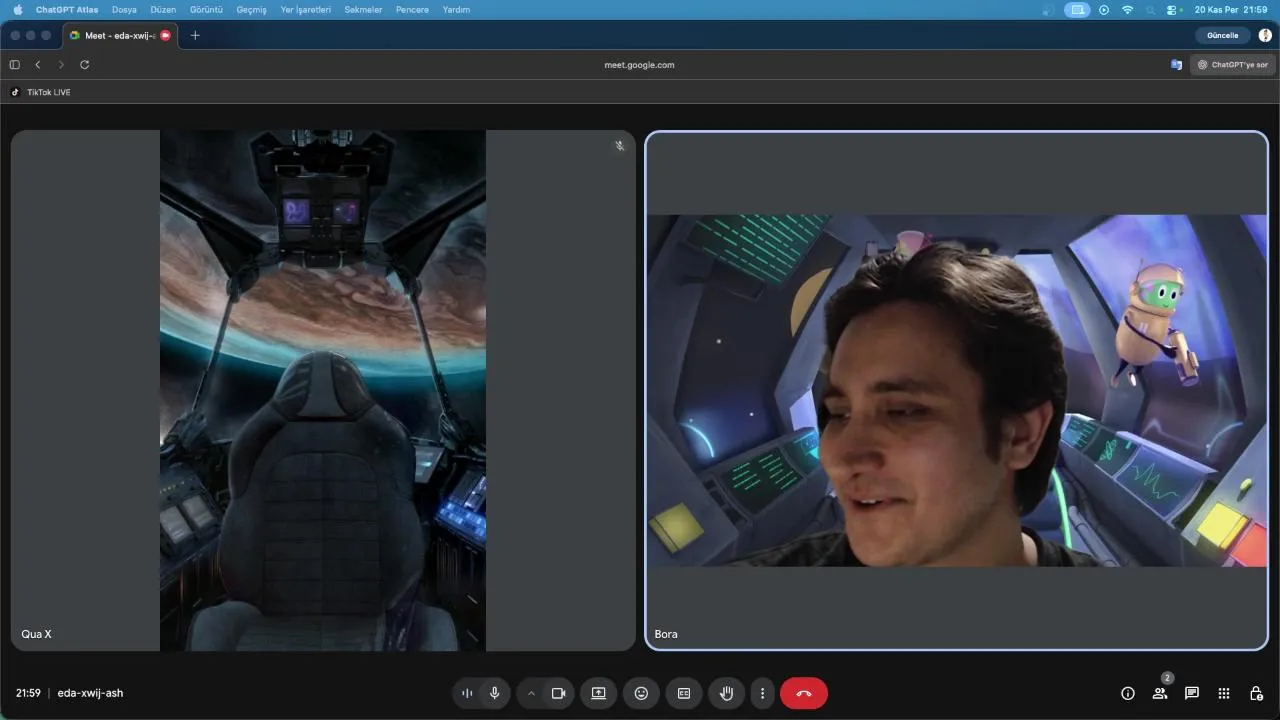Click the muted mic indicator on Qua X tile
This screenshot has width=1280, height=720.
click(620, 146)
